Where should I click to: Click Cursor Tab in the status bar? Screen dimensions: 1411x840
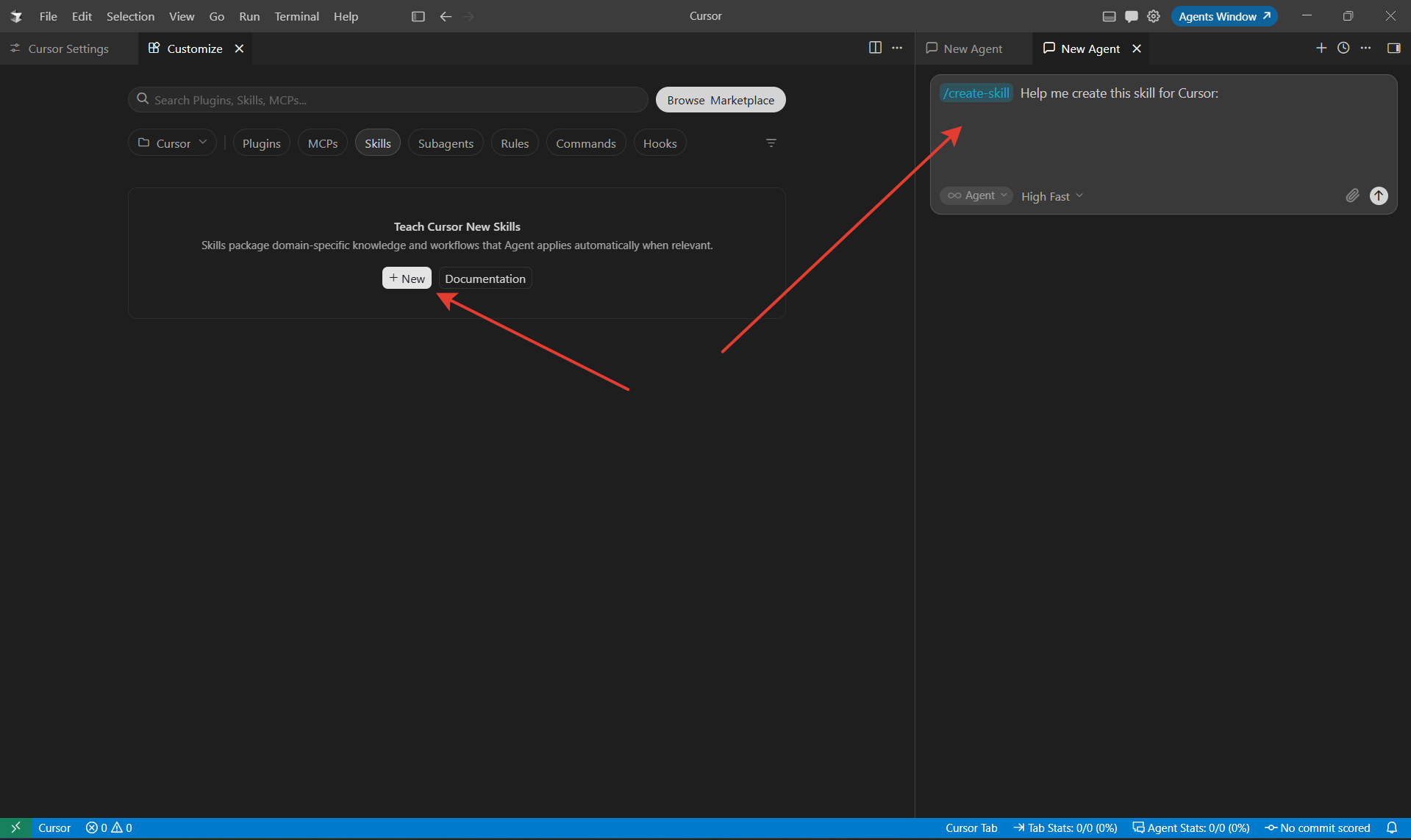pyautogui.click(x=971, y=828)
